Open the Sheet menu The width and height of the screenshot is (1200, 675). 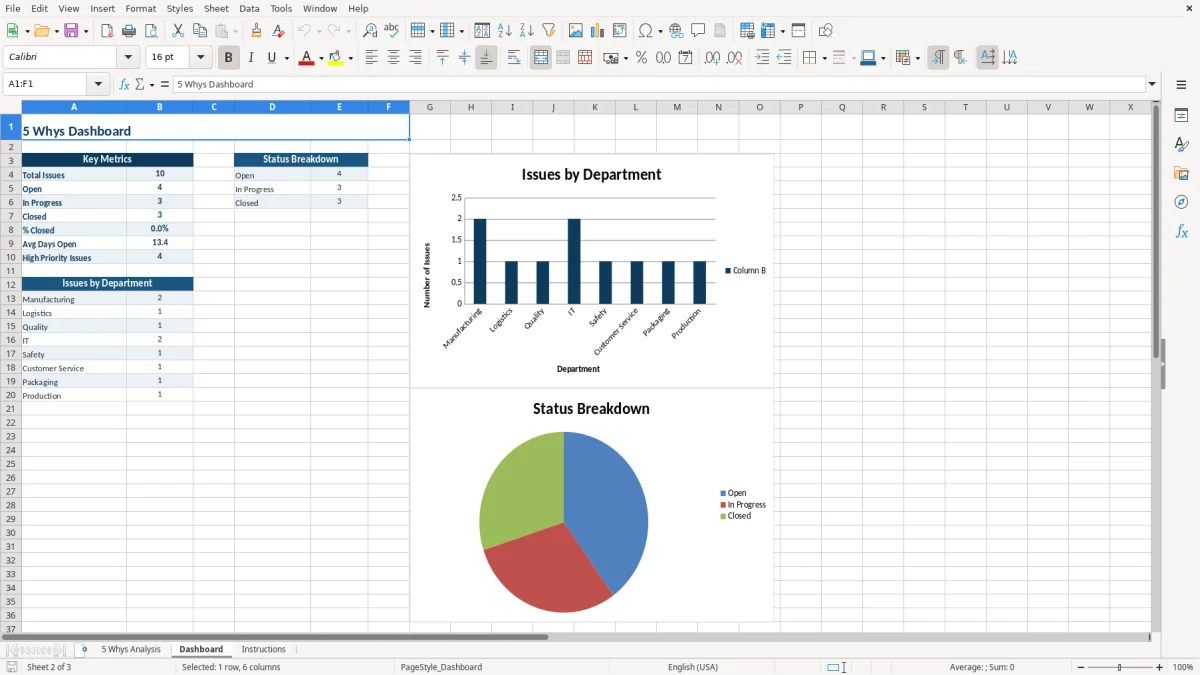click(x=216, y=8)
